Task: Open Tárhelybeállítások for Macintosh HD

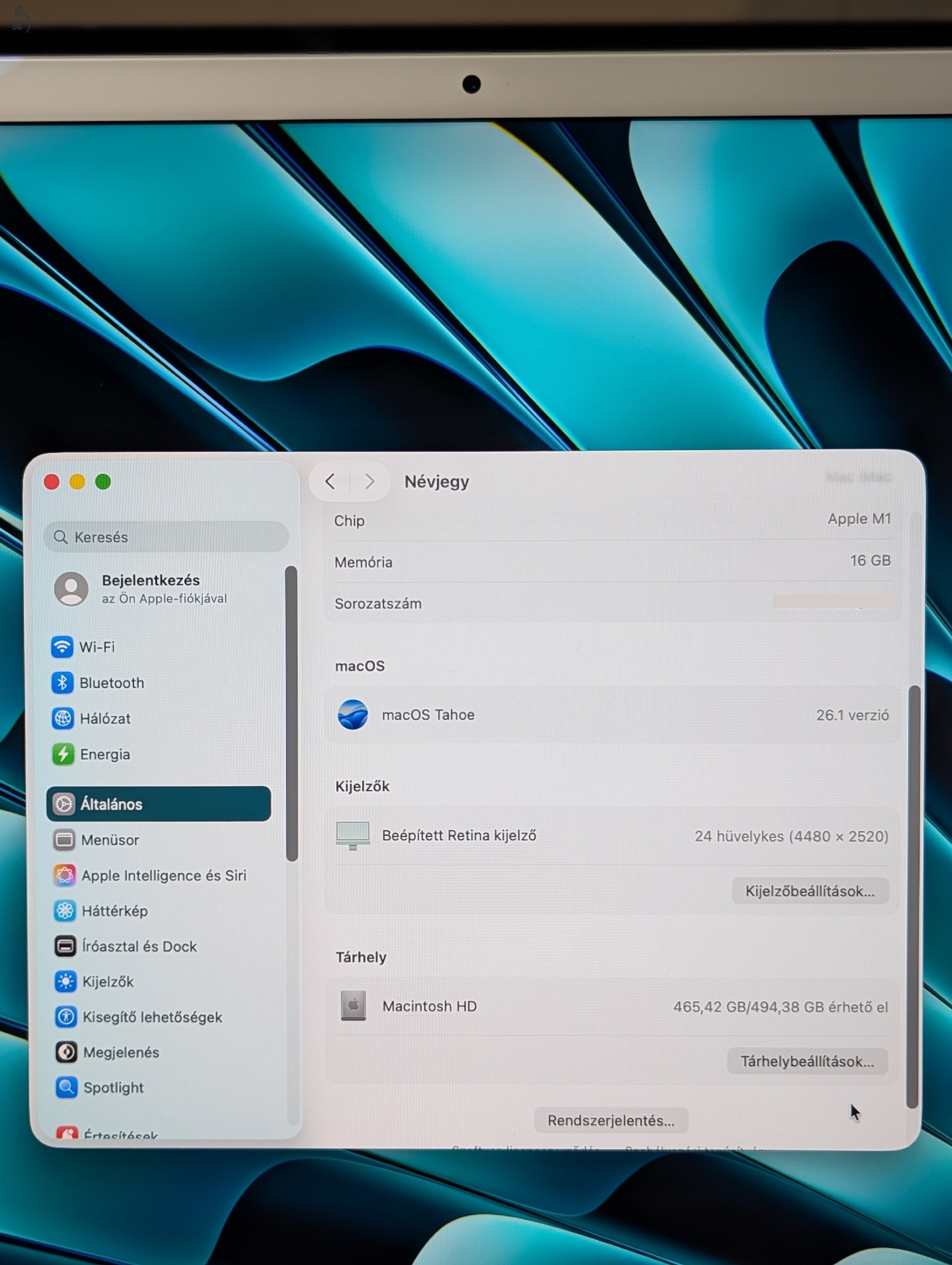Action: (807, 1061)
